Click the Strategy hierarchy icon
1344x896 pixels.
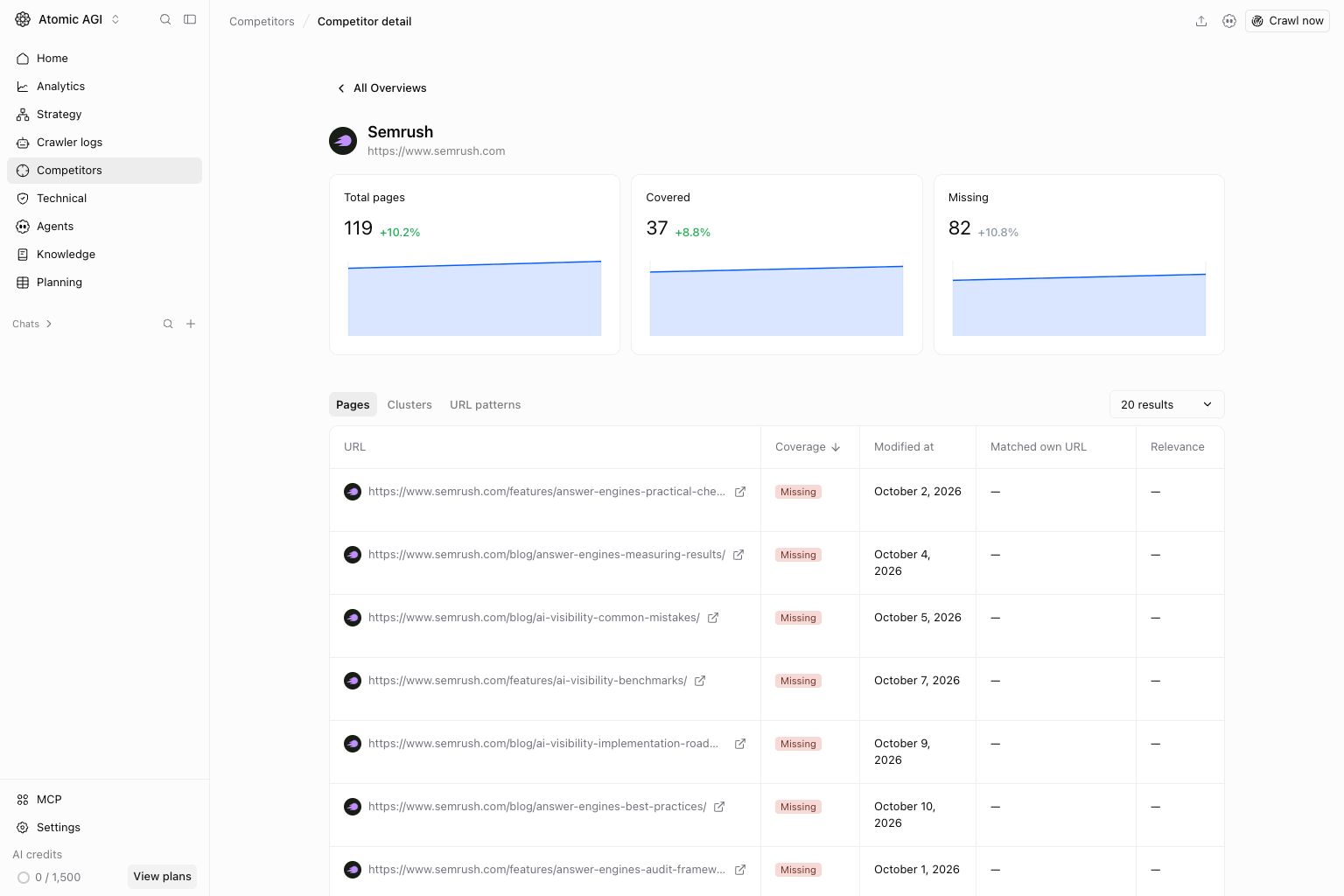coord(23,115)
